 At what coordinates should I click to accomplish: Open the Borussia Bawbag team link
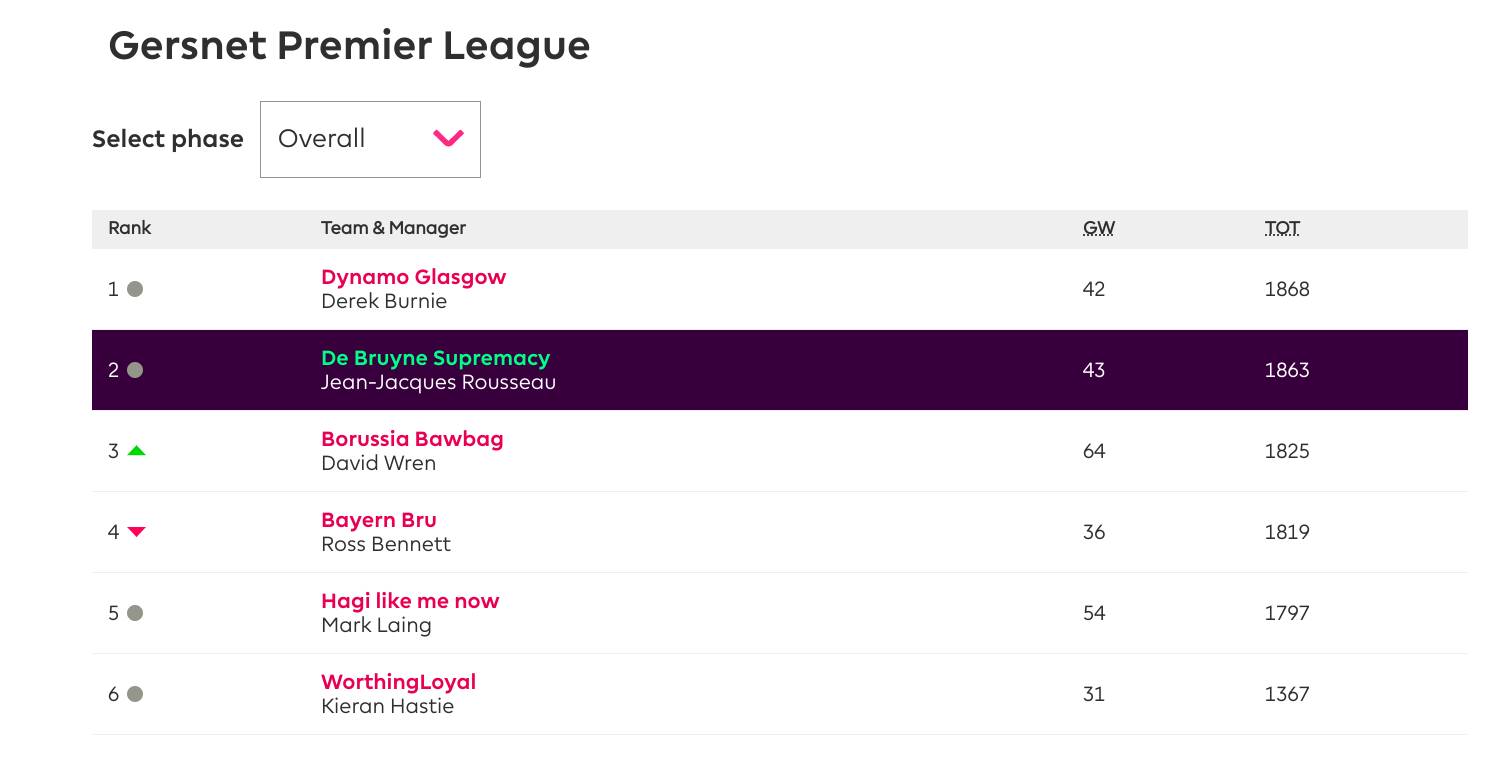pos(412,439)
